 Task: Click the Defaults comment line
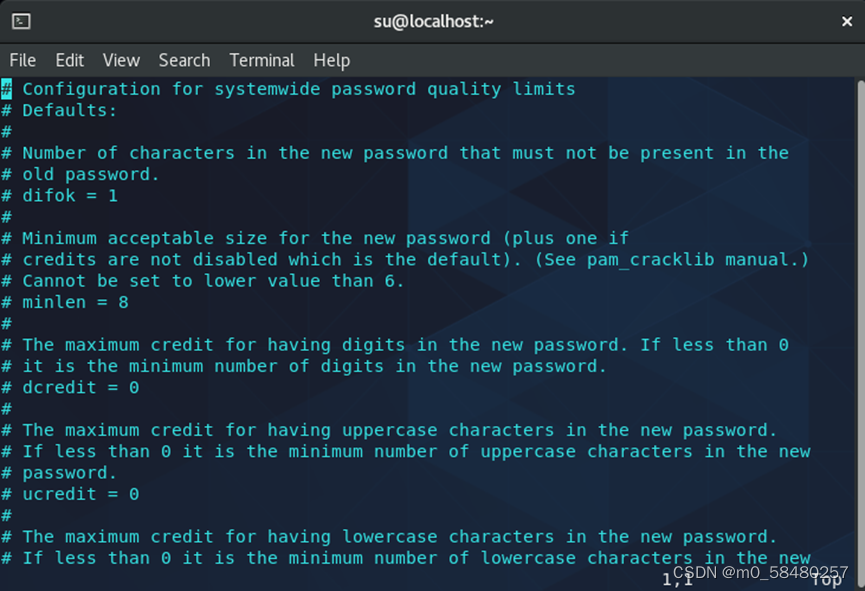(65, 109)
